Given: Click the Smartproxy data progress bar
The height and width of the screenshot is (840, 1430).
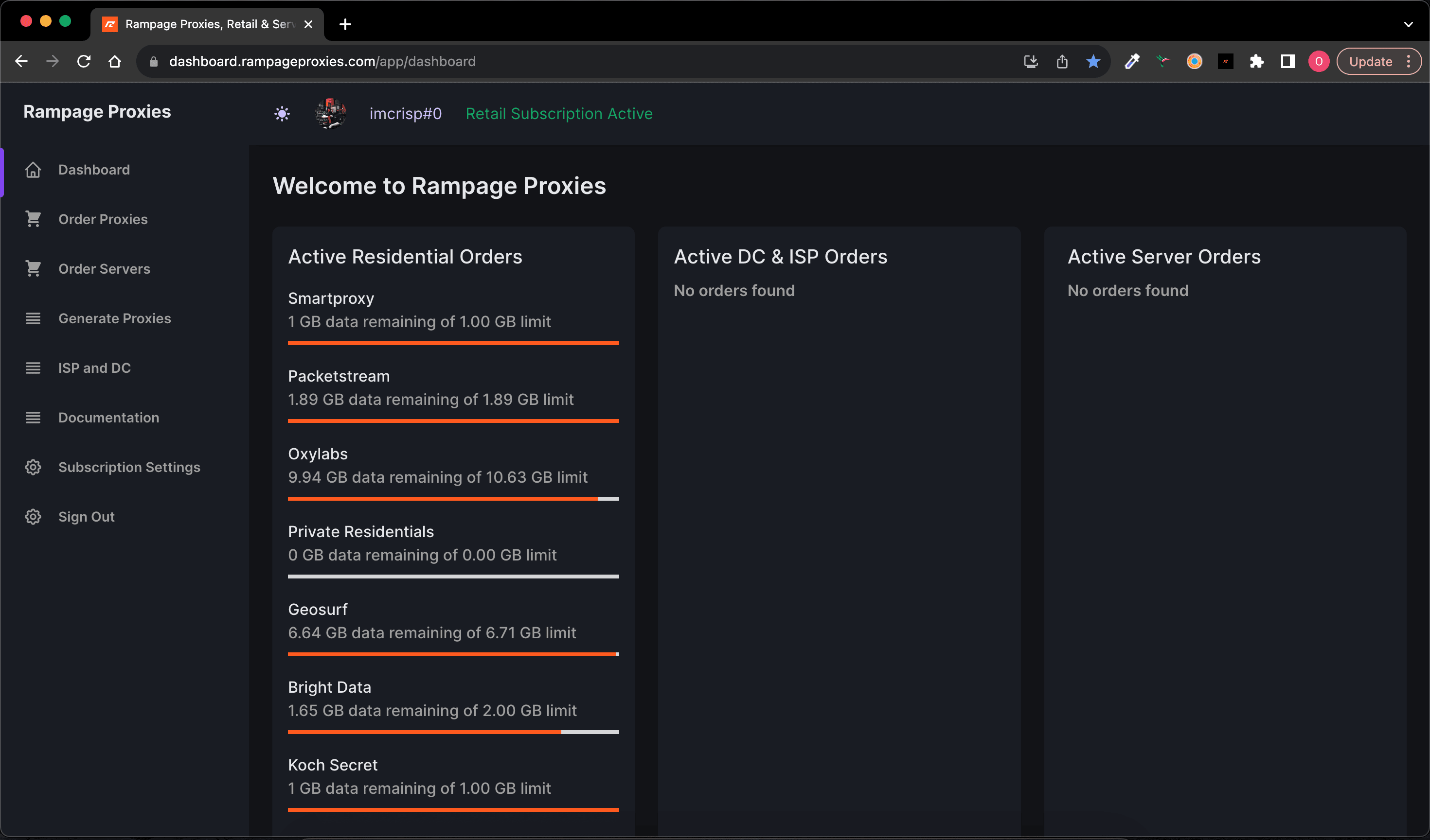Looking at the screenshot, I should click(x=453, y=343).
